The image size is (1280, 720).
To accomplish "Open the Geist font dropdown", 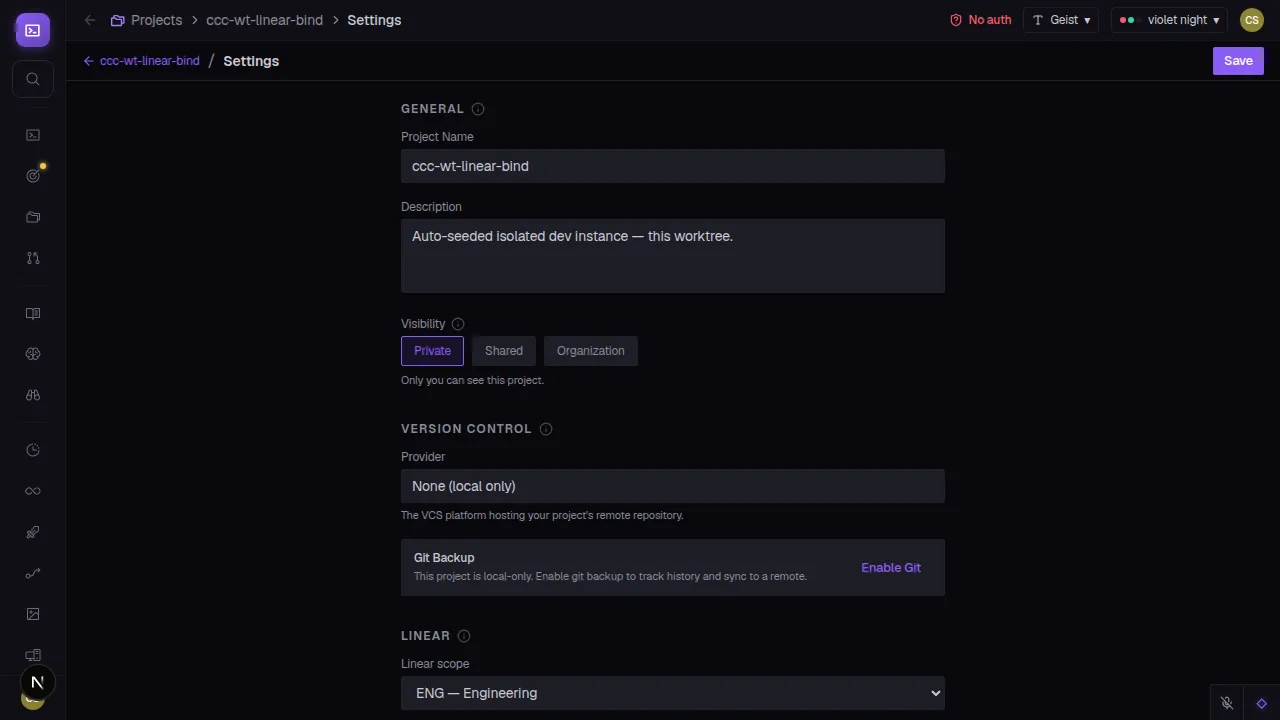I will pos(1061,20).
